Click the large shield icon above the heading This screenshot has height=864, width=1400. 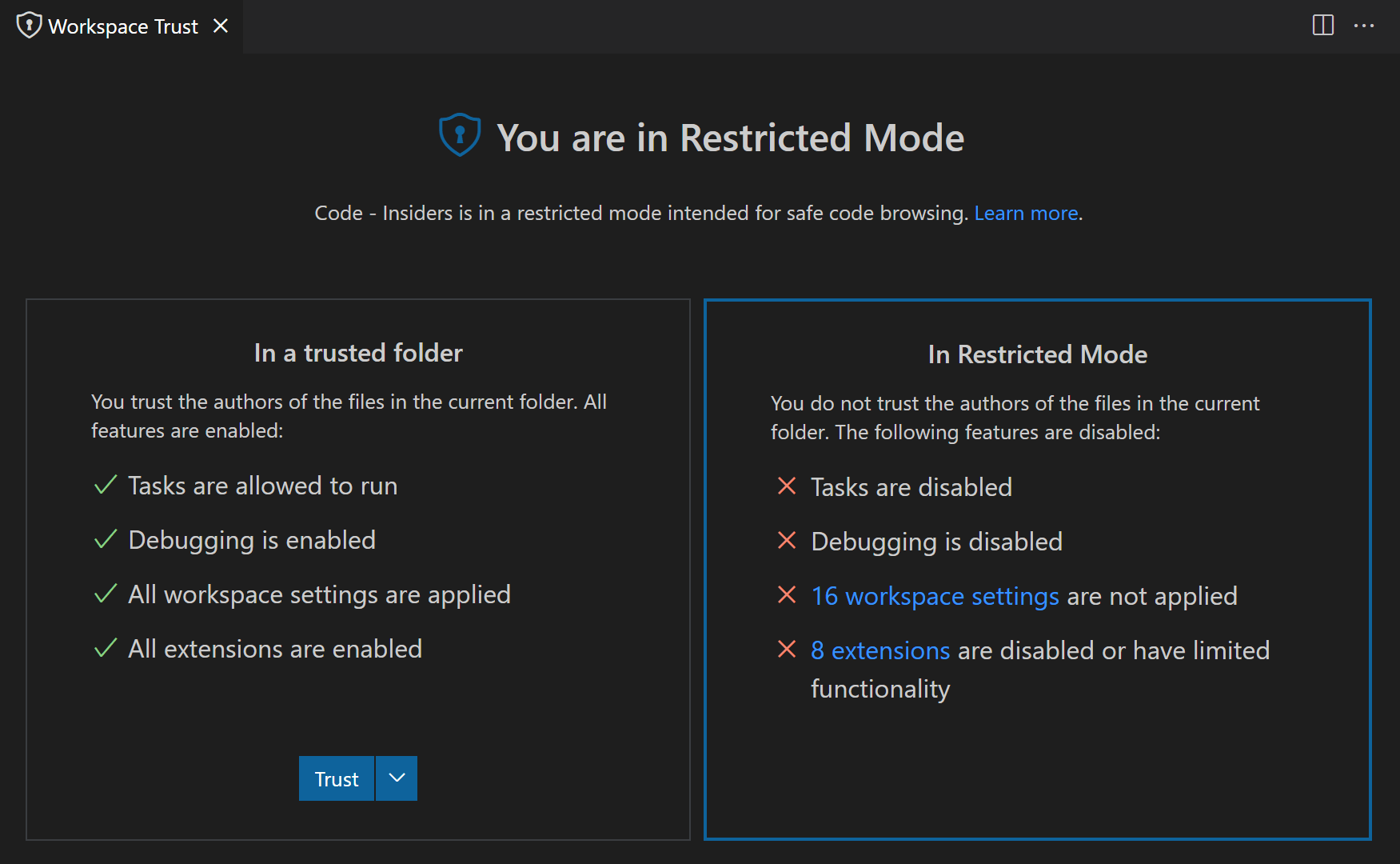pyautogui.click(x=459, y=134)
